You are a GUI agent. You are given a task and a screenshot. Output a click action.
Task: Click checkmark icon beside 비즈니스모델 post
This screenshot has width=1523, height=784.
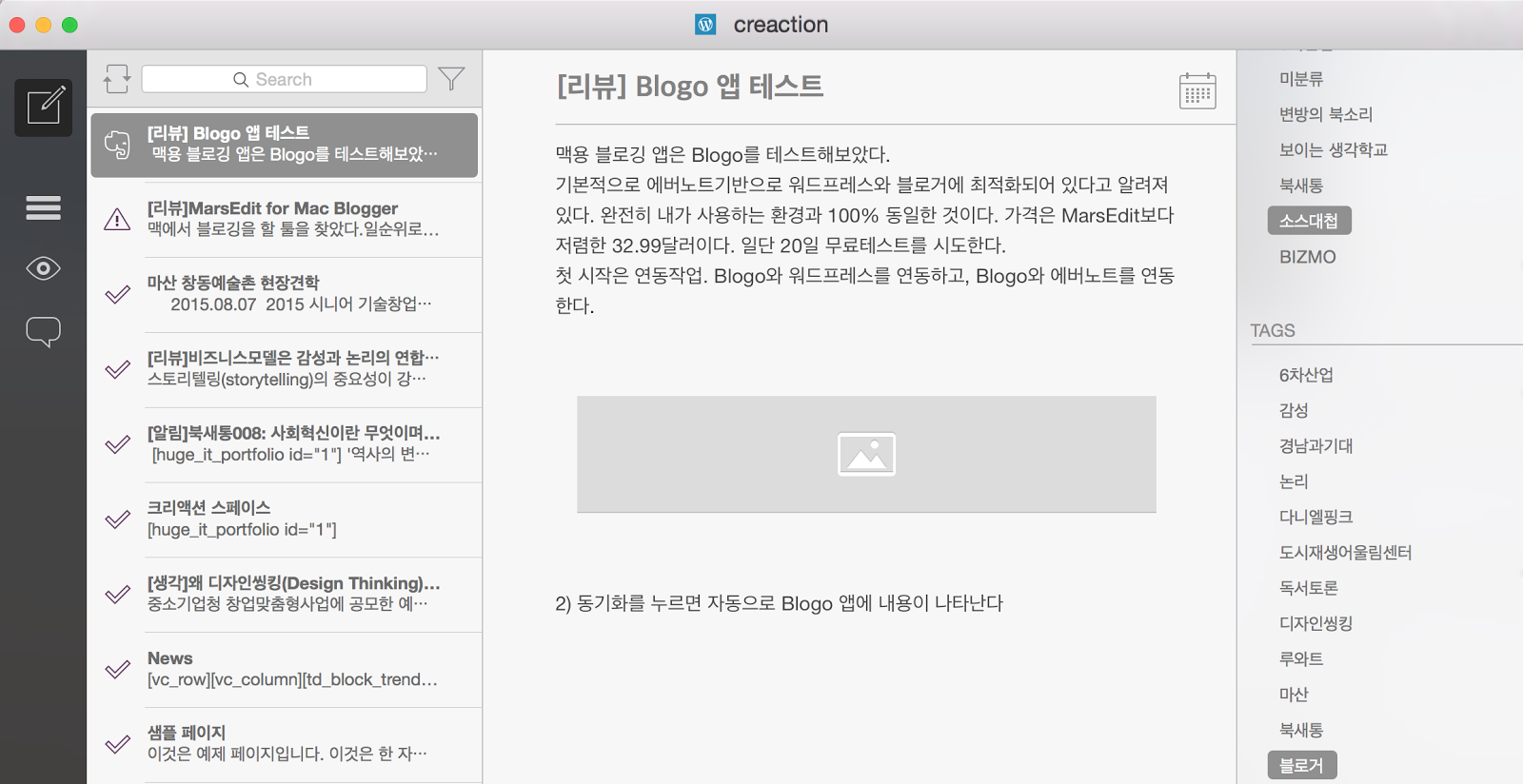117,369
